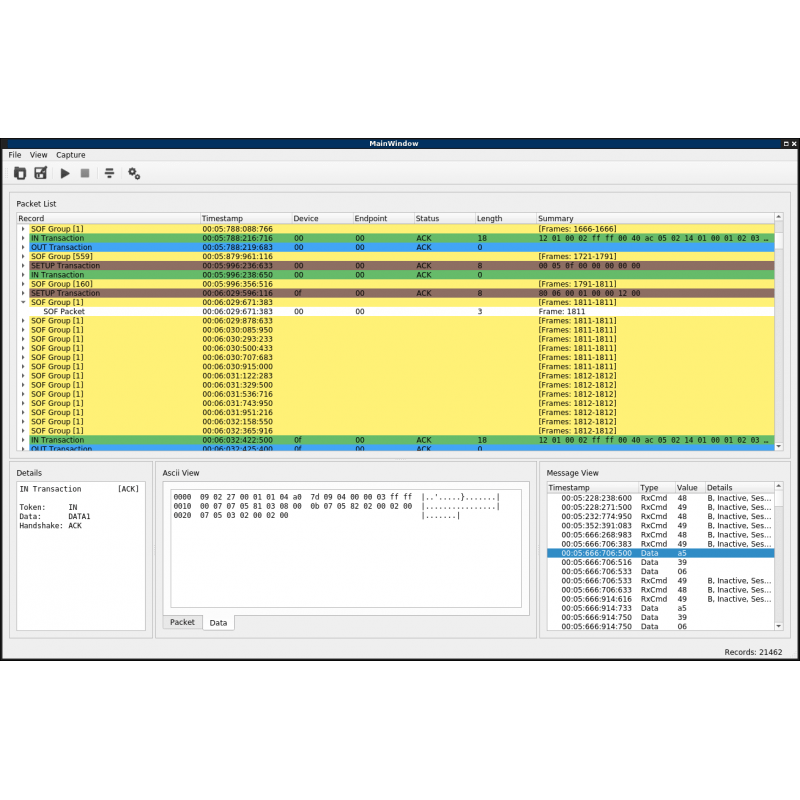Open the Capture menu
The height and width of the screenshot is (800, 800).
click(70, 155)
